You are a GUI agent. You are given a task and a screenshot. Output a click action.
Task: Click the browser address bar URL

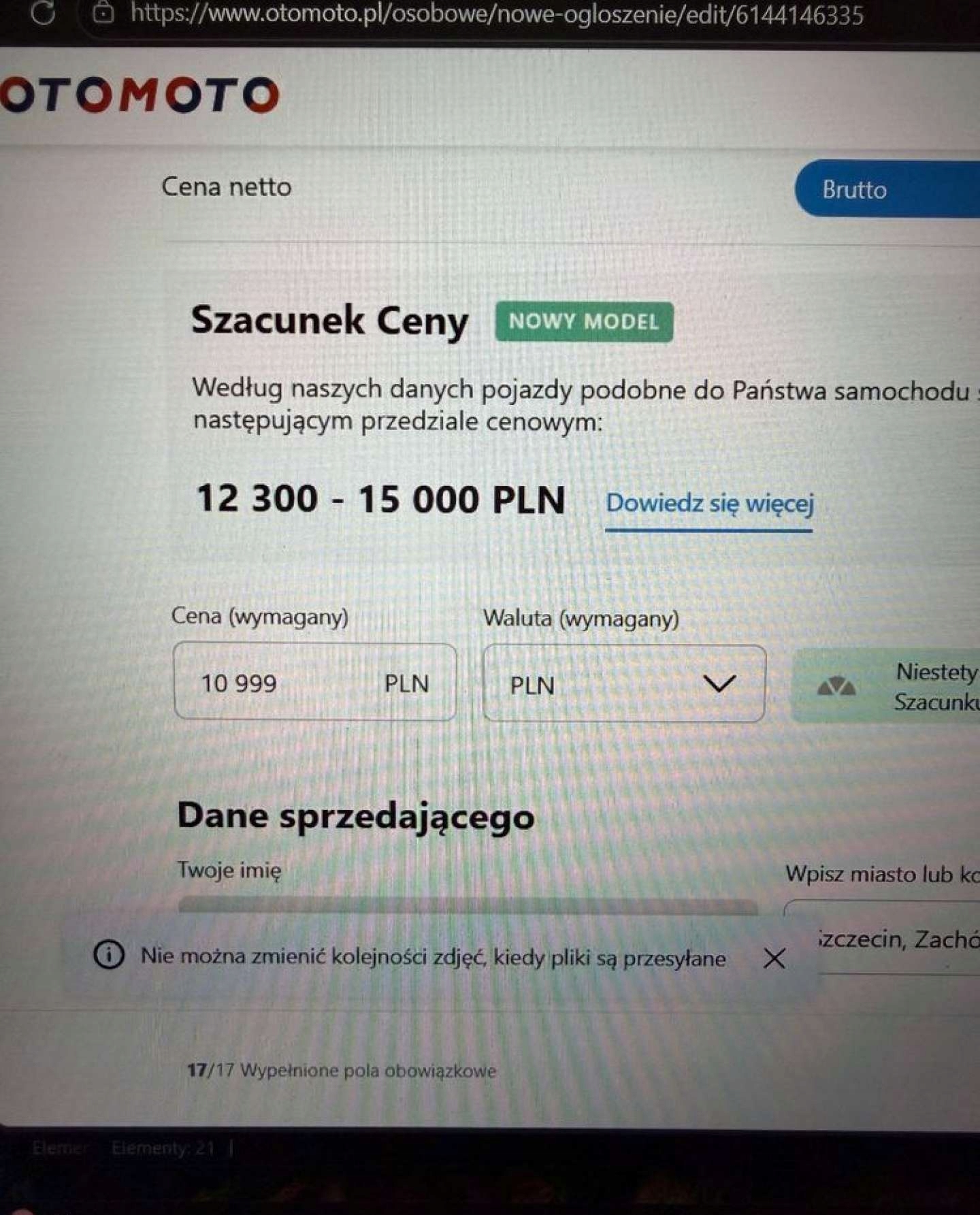tap(497, 14)
